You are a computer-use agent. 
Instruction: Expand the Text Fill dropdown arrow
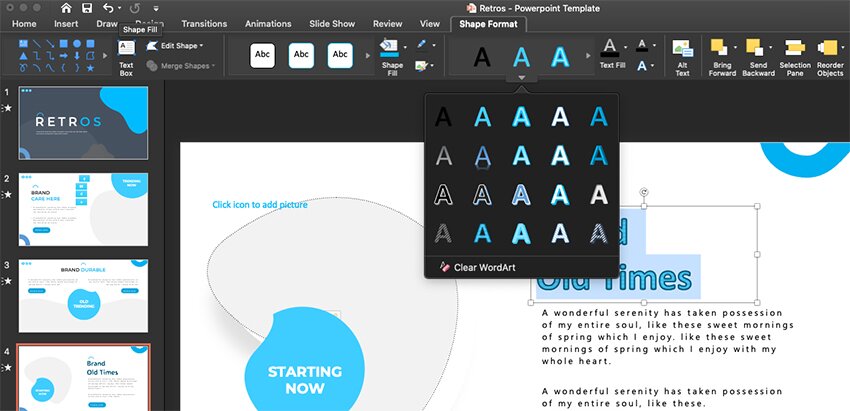(x=626, y=47)
